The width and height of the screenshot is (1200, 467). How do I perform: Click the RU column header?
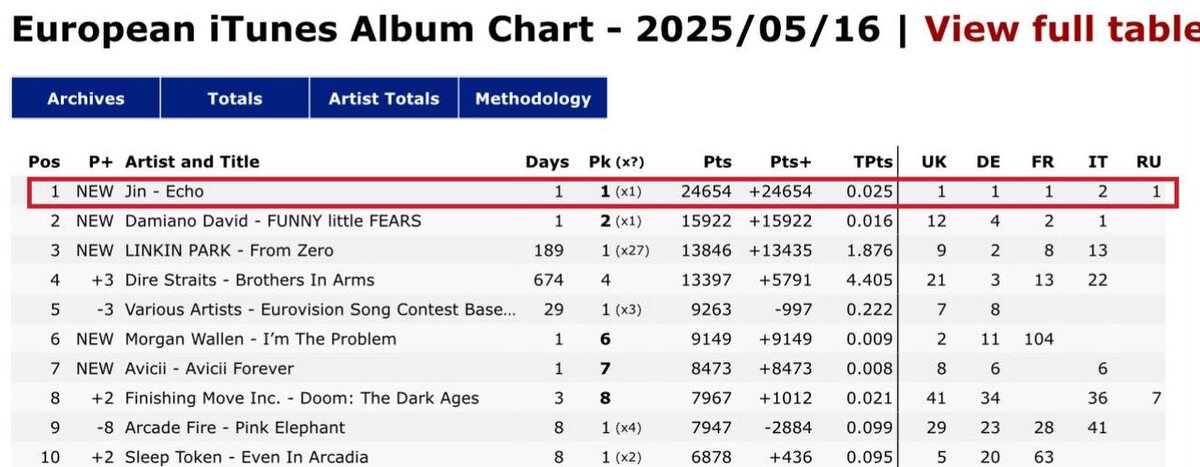point(1149,162)
